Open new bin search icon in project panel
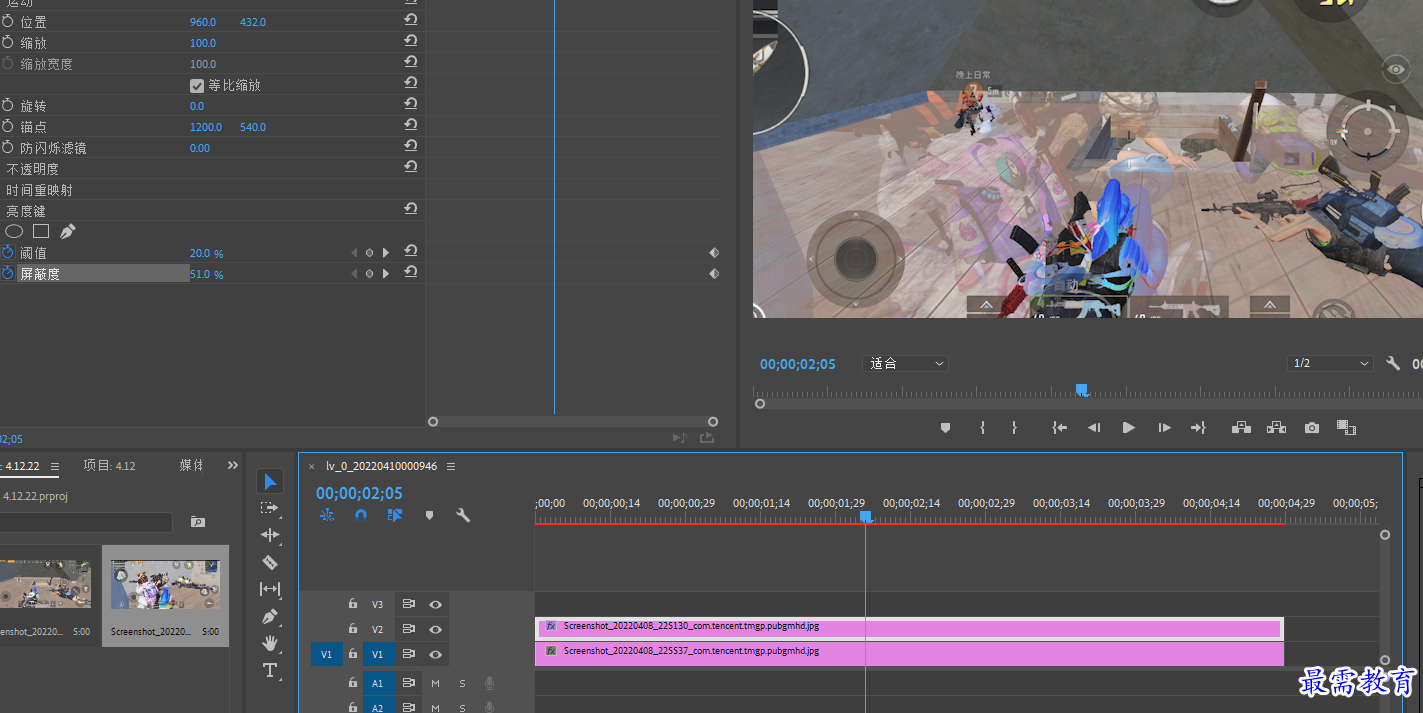1423x713 pixels. click(x=197, y=522)
